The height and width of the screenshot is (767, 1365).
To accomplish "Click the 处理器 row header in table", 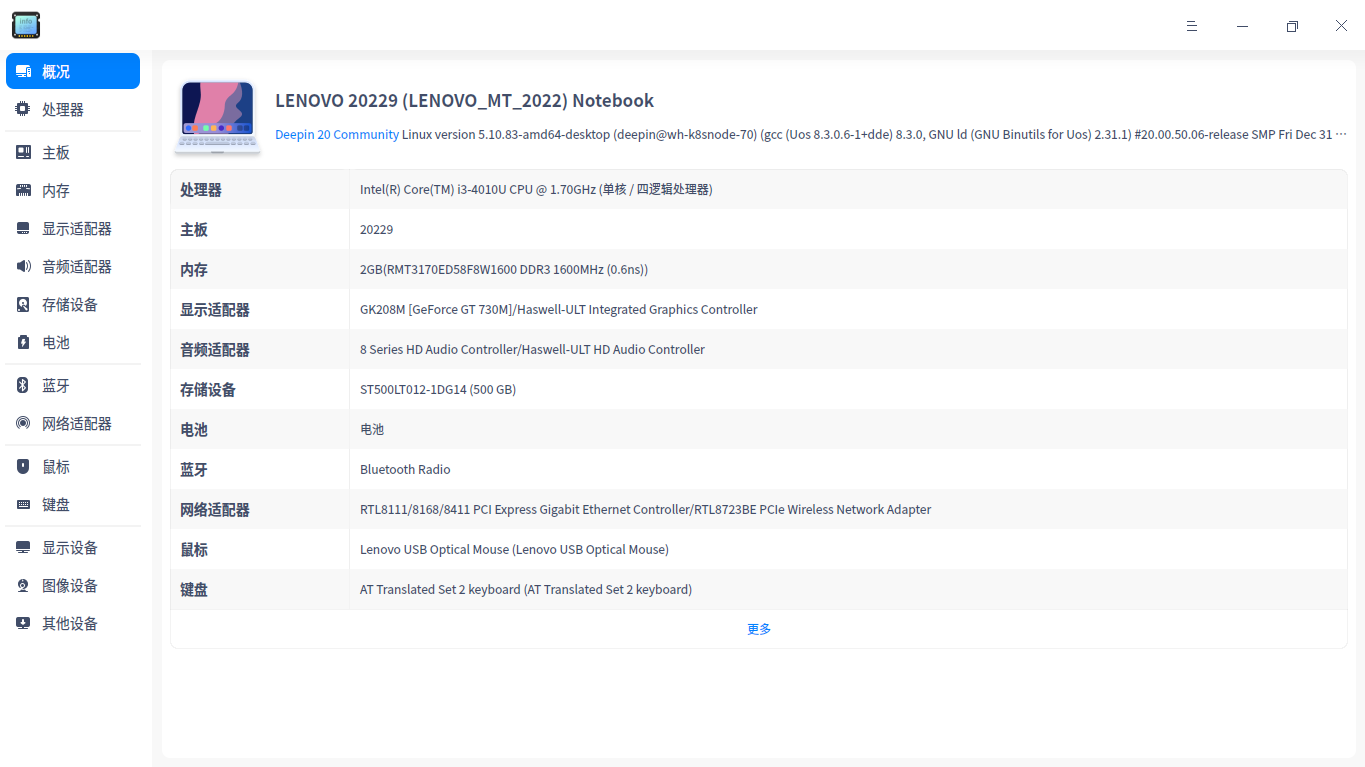I will pyautogui.click(x=201, y=190).
